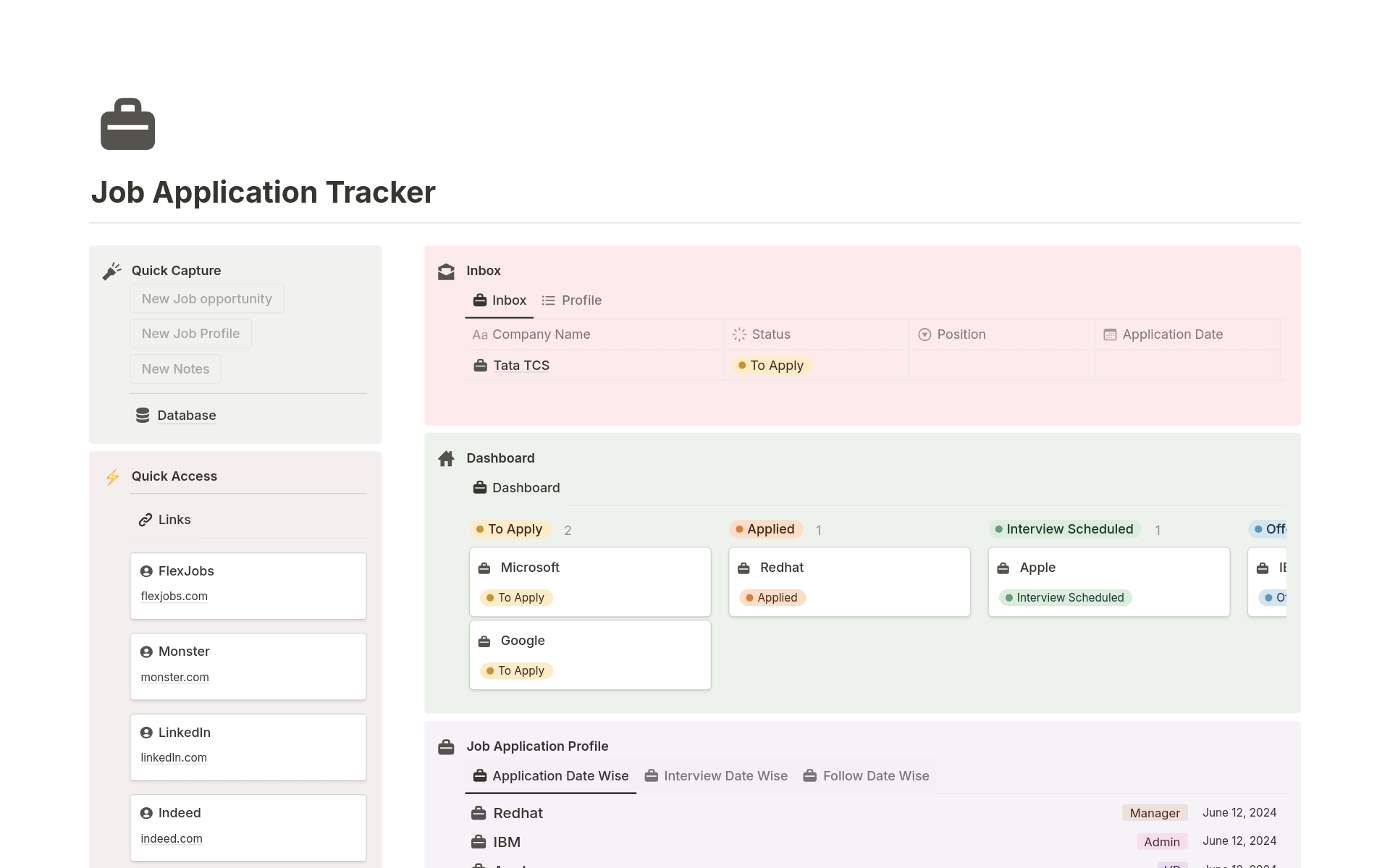
Task: Open the monster.com link
Action: [174, 677]
